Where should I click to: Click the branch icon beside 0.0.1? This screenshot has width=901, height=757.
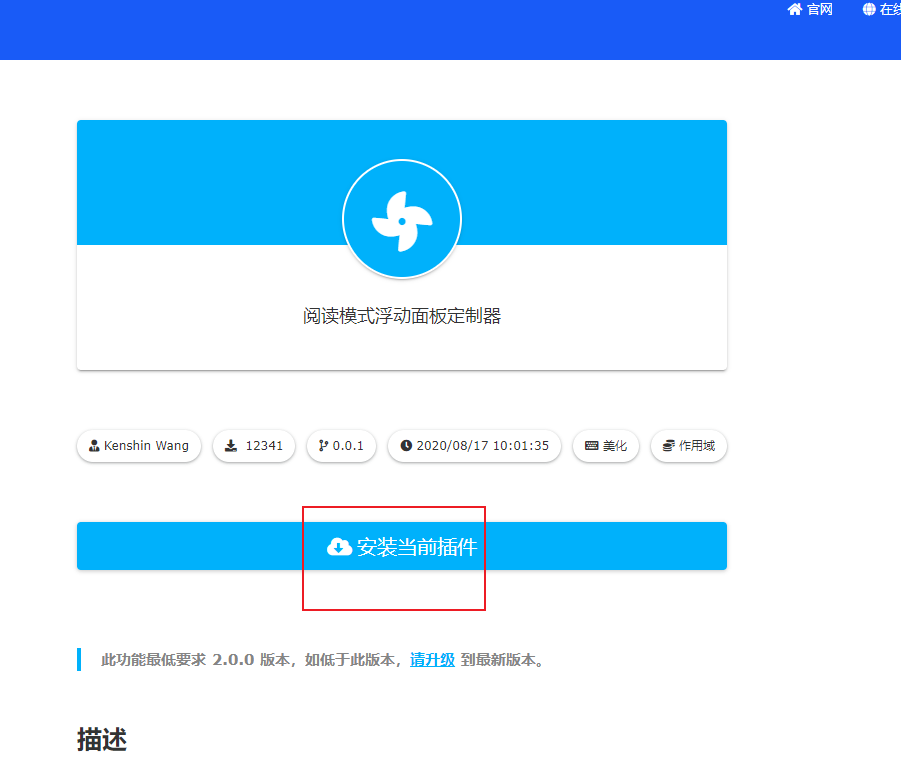pyautogui.click(x=324, y=445)
